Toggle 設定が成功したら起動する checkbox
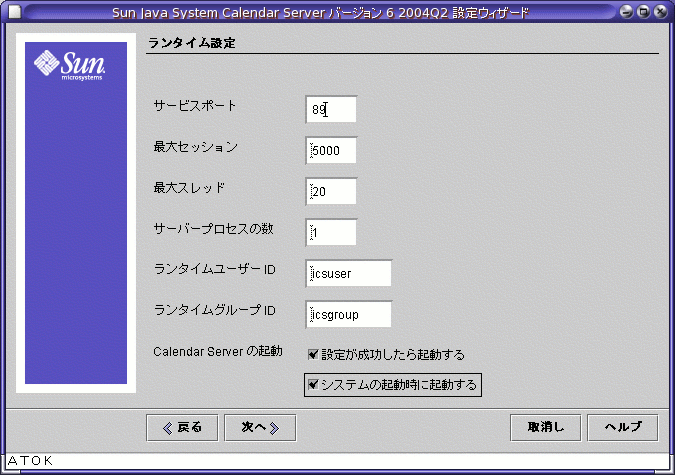675x475 pixels. pos(313,354)
